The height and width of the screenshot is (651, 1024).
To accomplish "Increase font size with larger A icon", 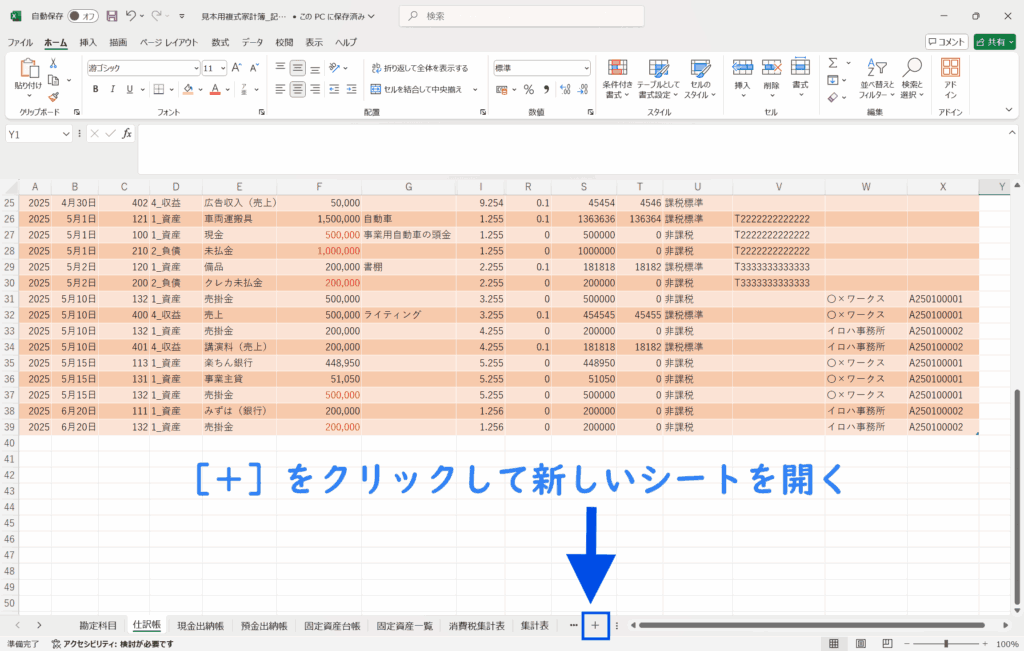I will pos(236,67).
